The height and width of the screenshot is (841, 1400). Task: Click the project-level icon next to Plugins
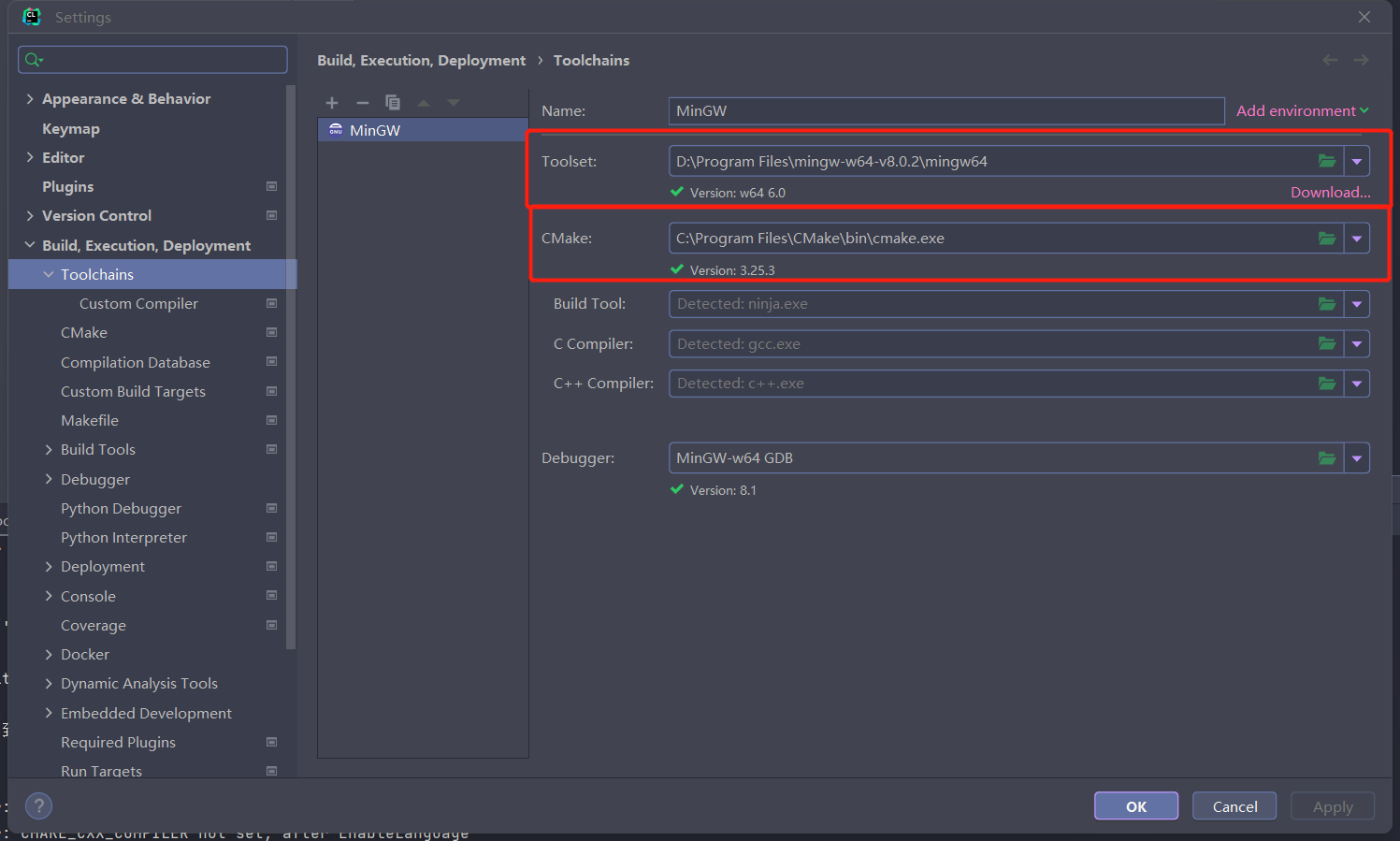(272, 186)
